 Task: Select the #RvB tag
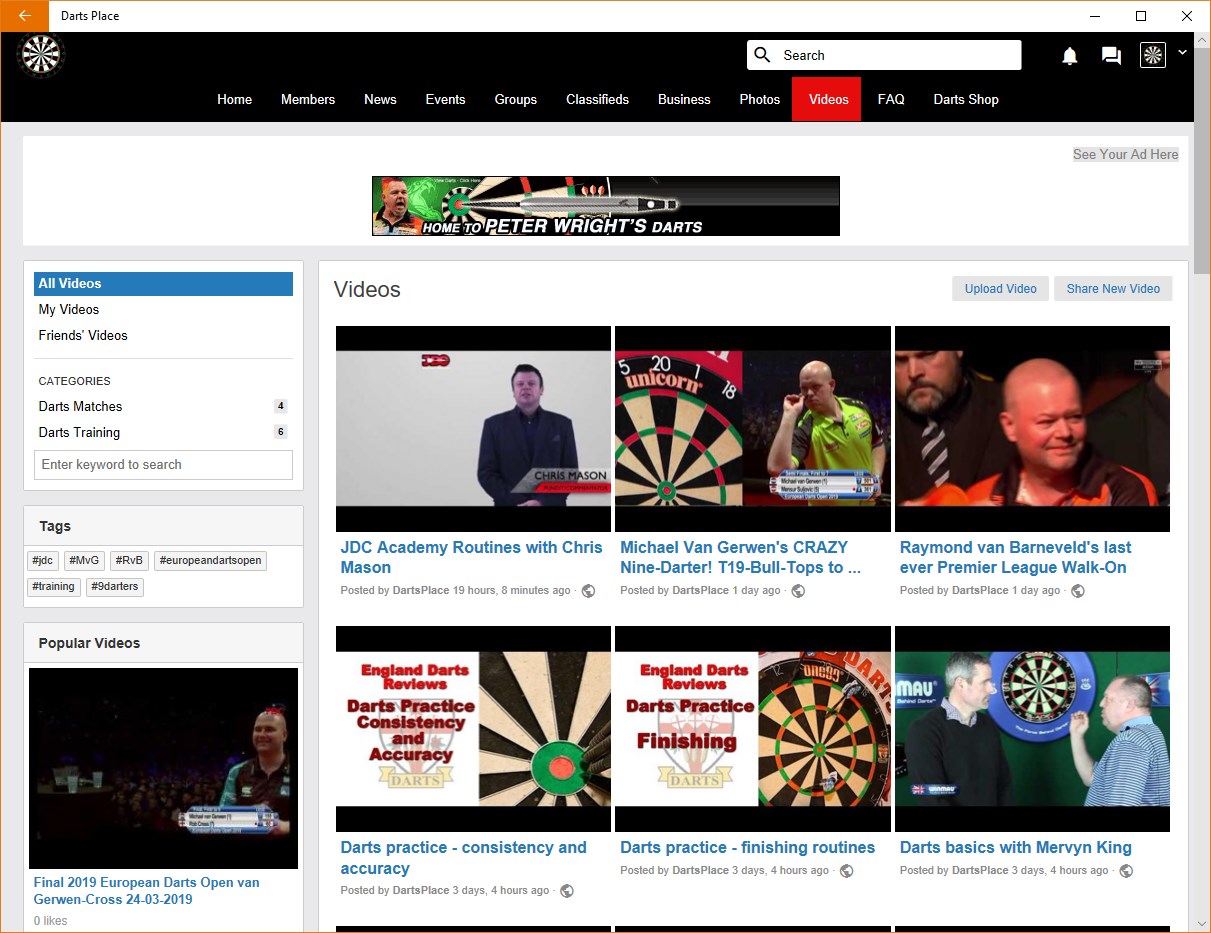129,561
